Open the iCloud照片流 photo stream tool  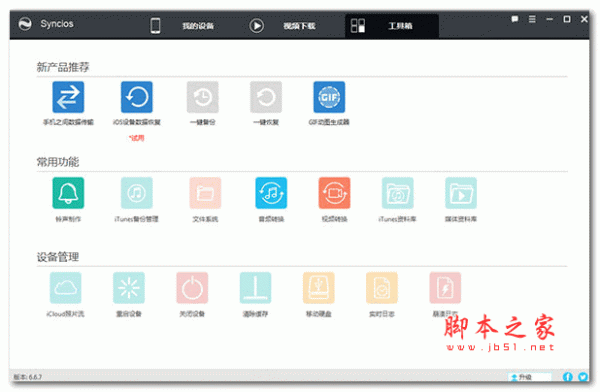(65, 288)
